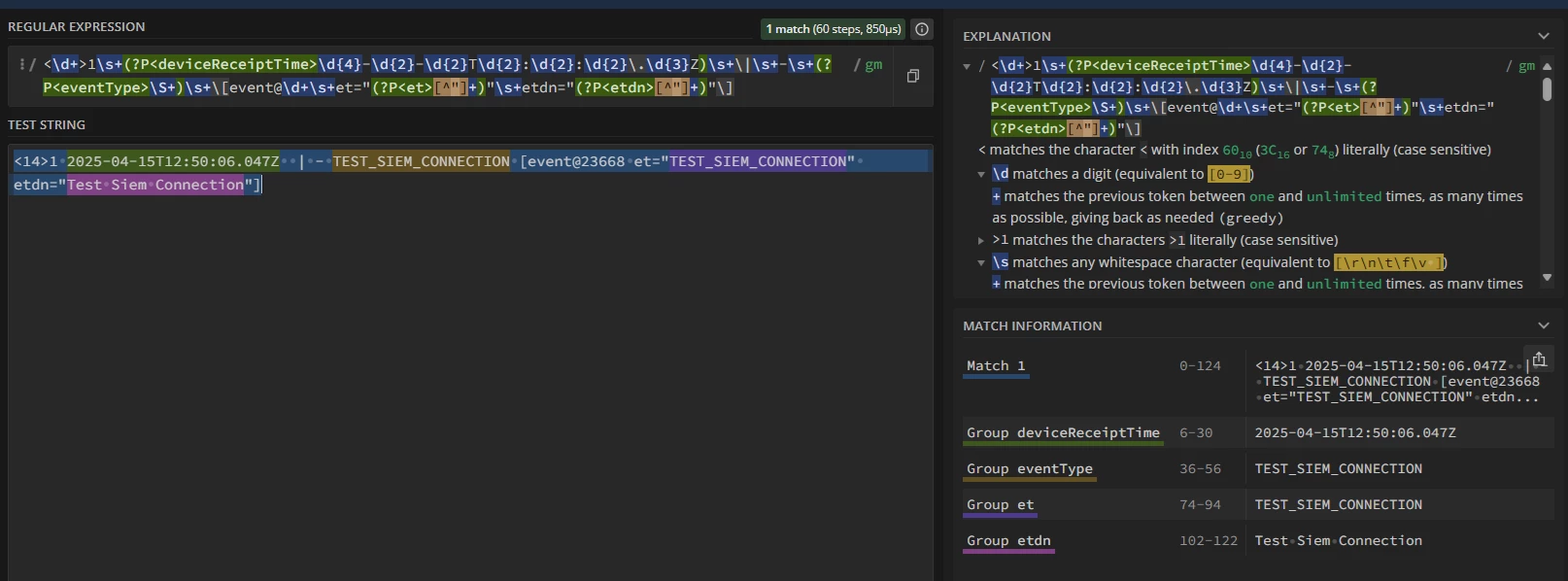Screen dimensions: 1568x581
Task: Click the [0-9] token in the explanation
Action: [x=1230, y=175]
